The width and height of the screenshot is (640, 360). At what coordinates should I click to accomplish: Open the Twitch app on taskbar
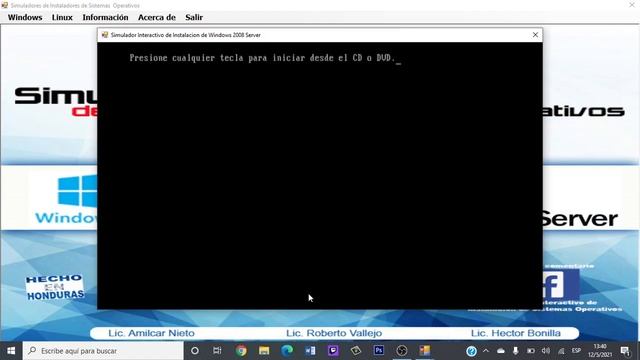pos(333,351)
